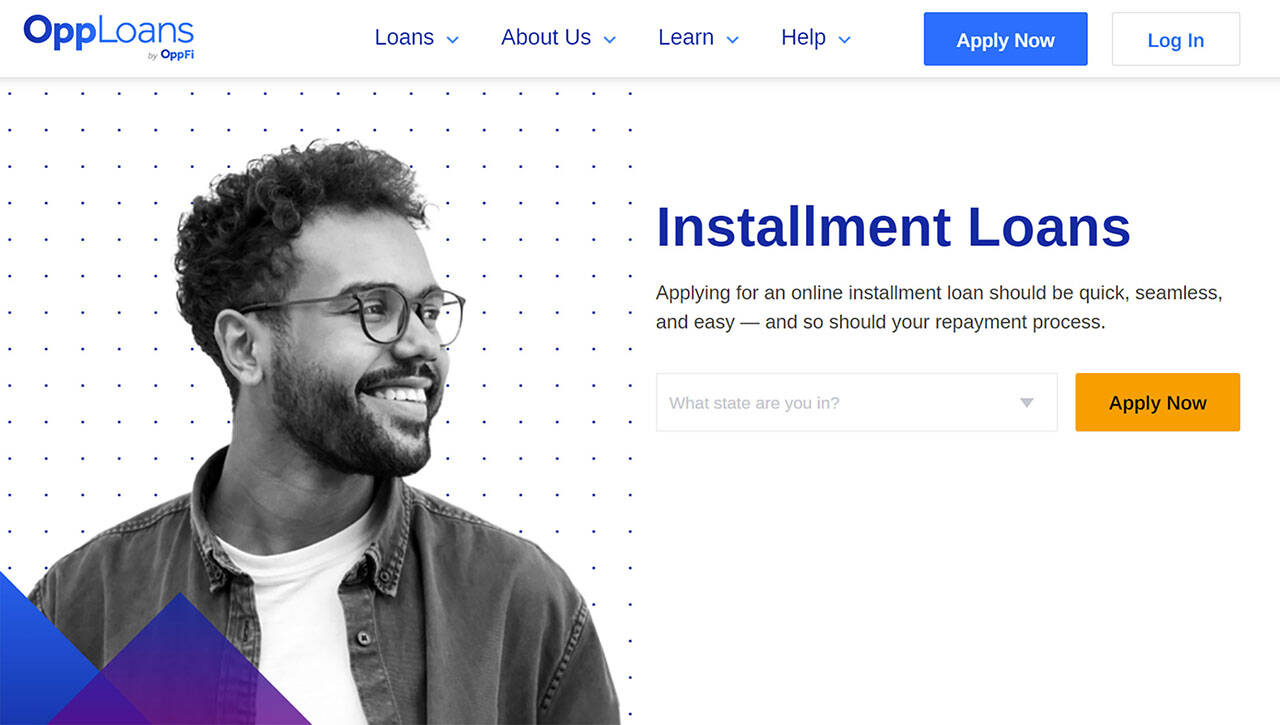Click the smiling man hero photo
Screen dimensions: 1280x725
click(x=330, y=430)
